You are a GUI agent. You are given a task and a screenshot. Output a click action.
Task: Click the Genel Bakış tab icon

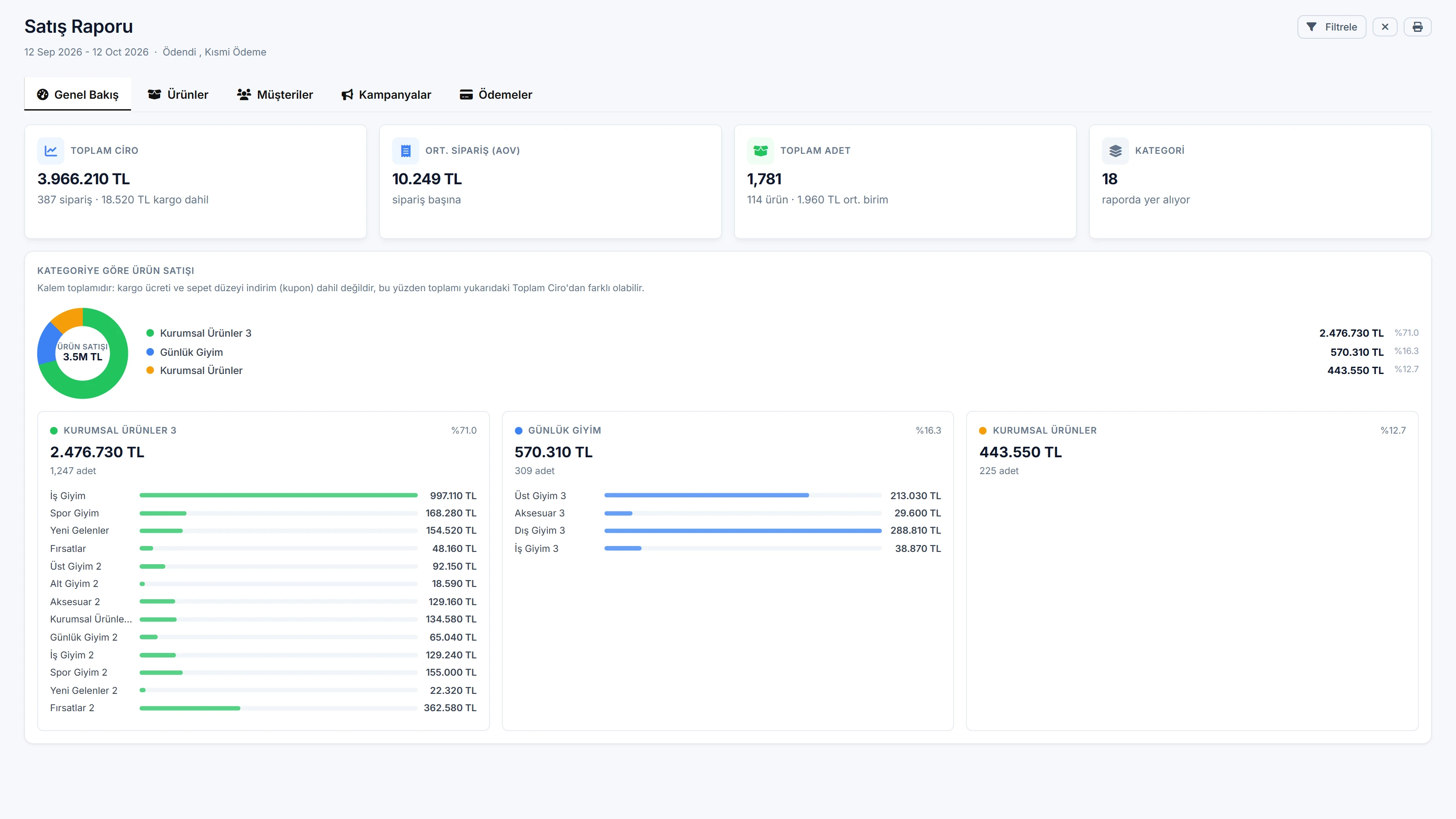42,94
